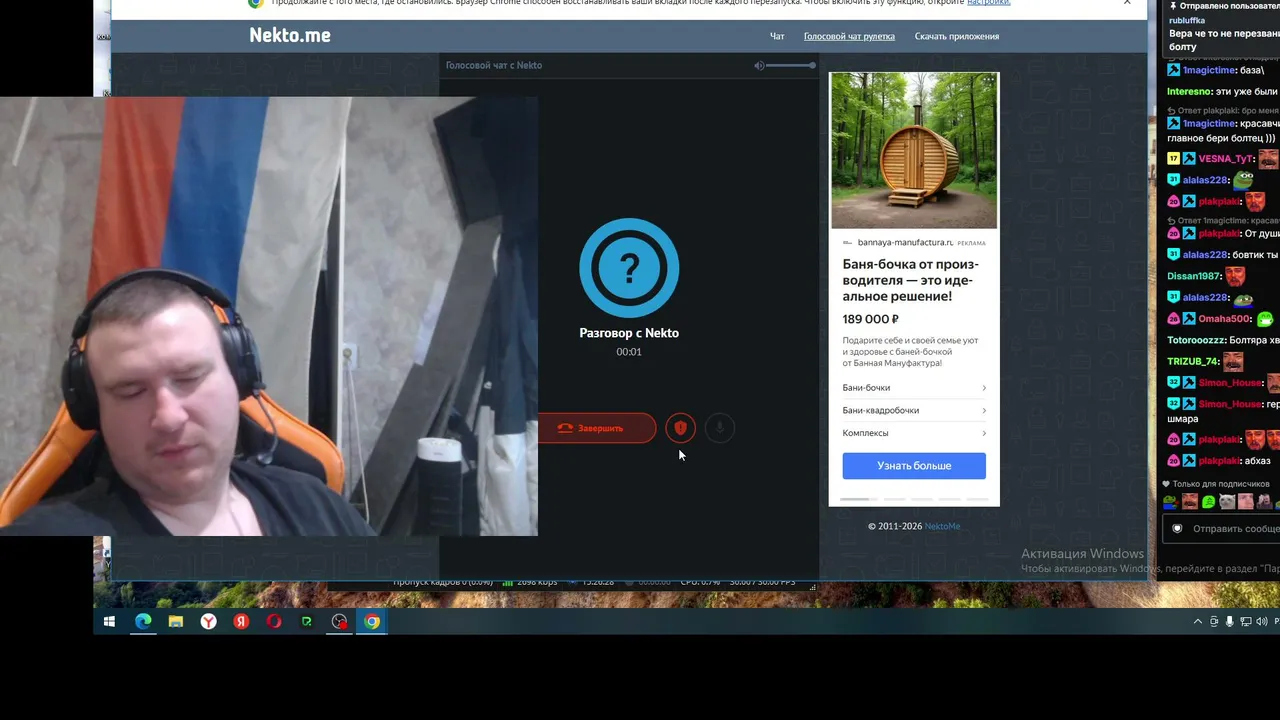
Task: Open the red Yandex Я taskbar icon
Action: coord(241,621)
